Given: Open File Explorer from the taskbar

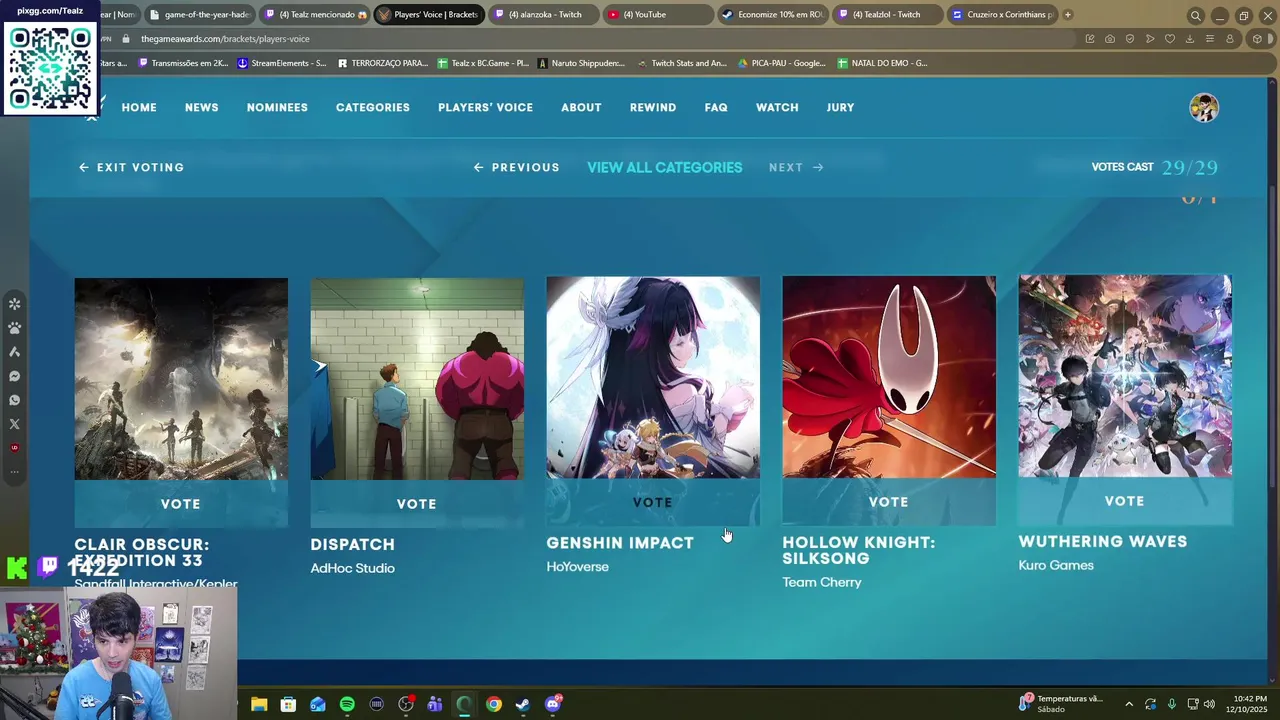Looking at the screenshot, I should click(x=259, y=704).
